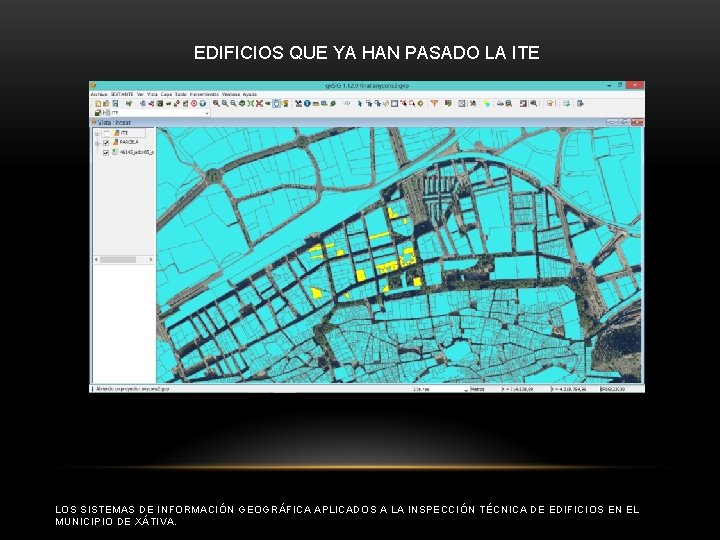Choose the select by rectangle tool

coord(394,104)
